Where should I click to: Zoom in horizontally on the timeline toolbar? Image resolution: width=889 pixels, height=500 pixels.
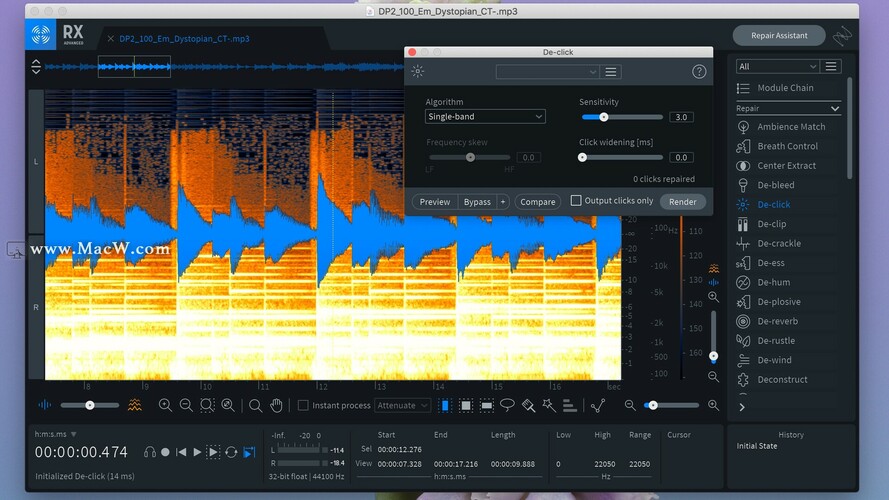(165, 405)
